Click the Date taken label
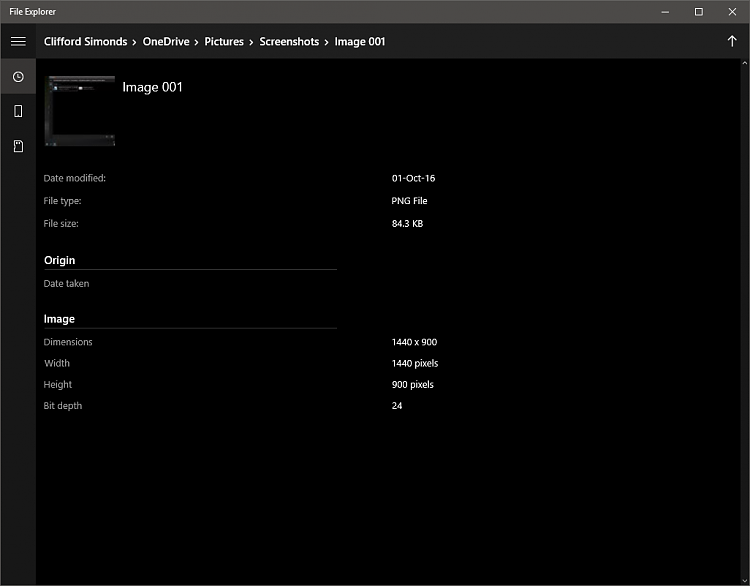 point(66,284)
